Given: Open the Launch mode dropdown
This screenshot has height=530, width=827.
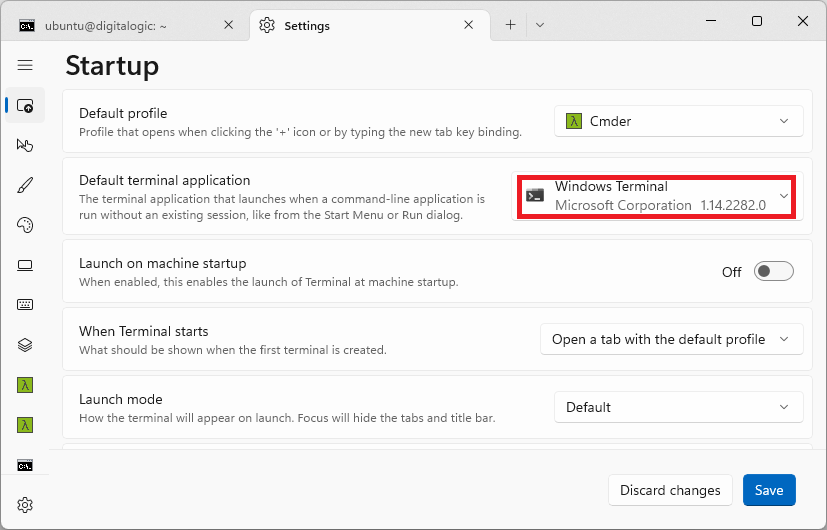Looking at the screenshot, I should [679, 407].
